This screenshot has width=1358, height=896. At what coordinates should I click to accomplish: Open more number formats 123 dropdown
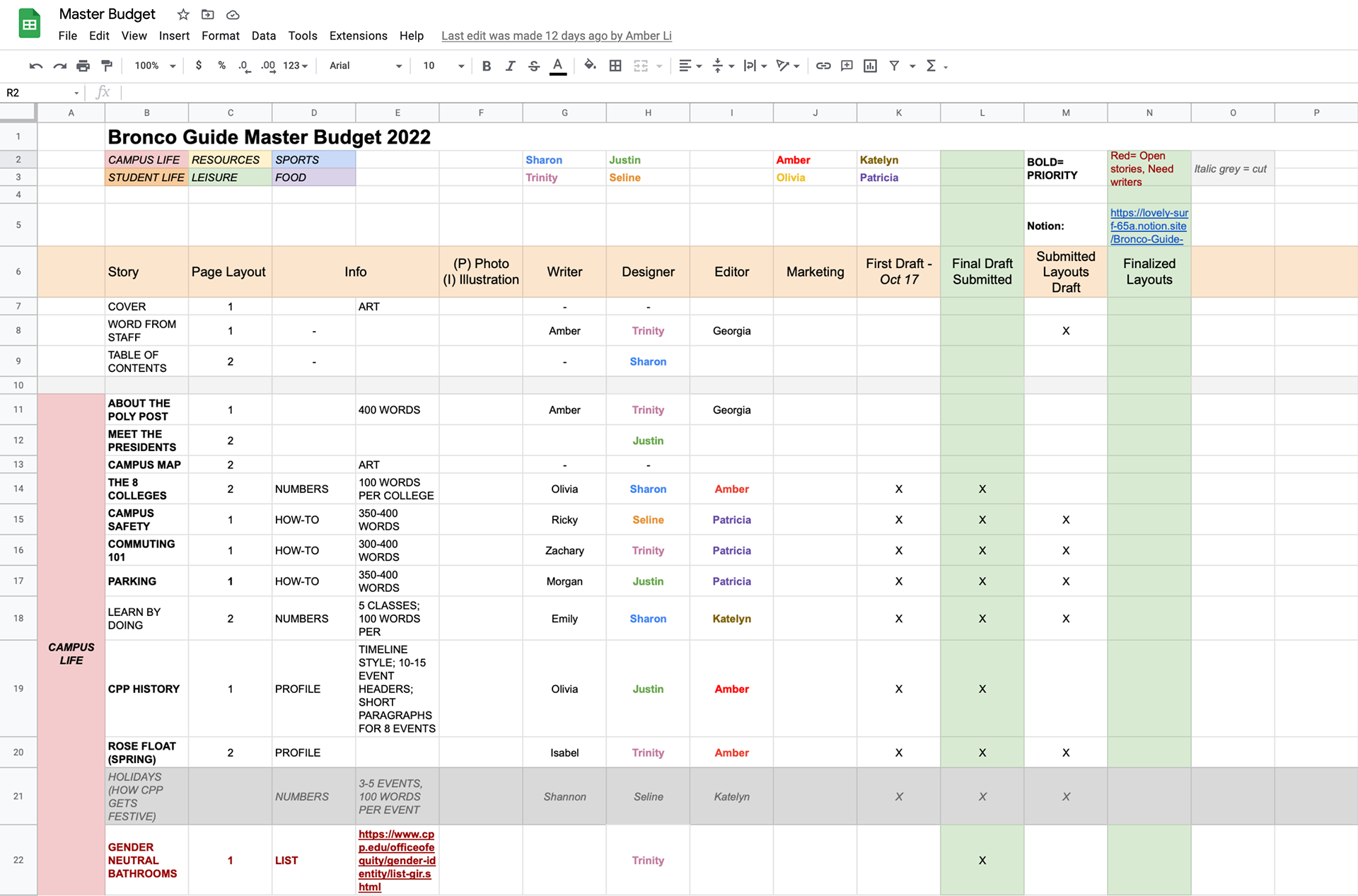pyautogui.click(x=296, y=66)
